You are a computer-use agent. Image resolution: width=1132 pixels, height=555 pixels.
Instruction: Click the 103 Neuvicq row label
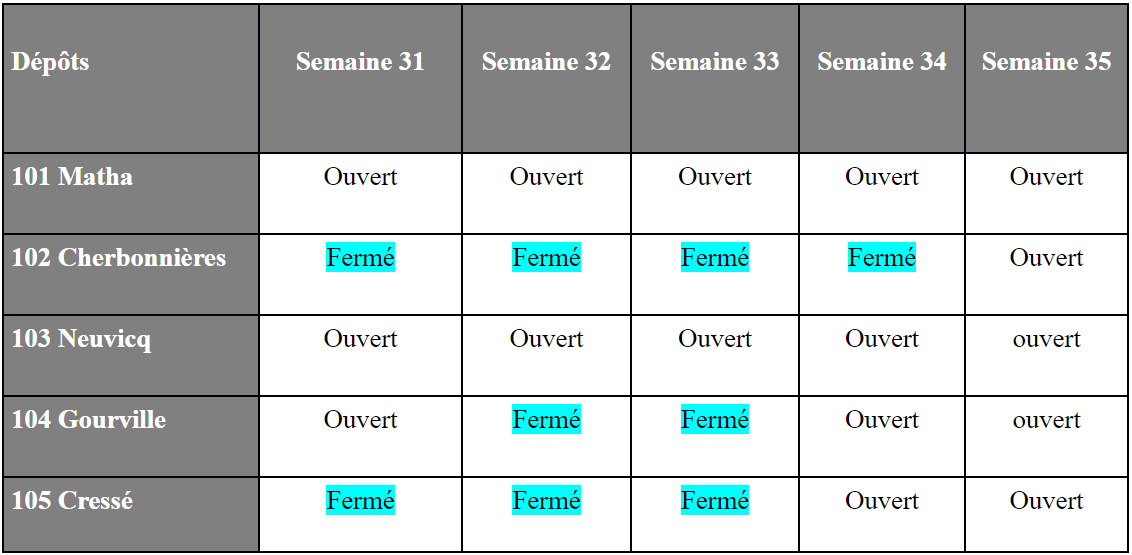click(82, 339)
